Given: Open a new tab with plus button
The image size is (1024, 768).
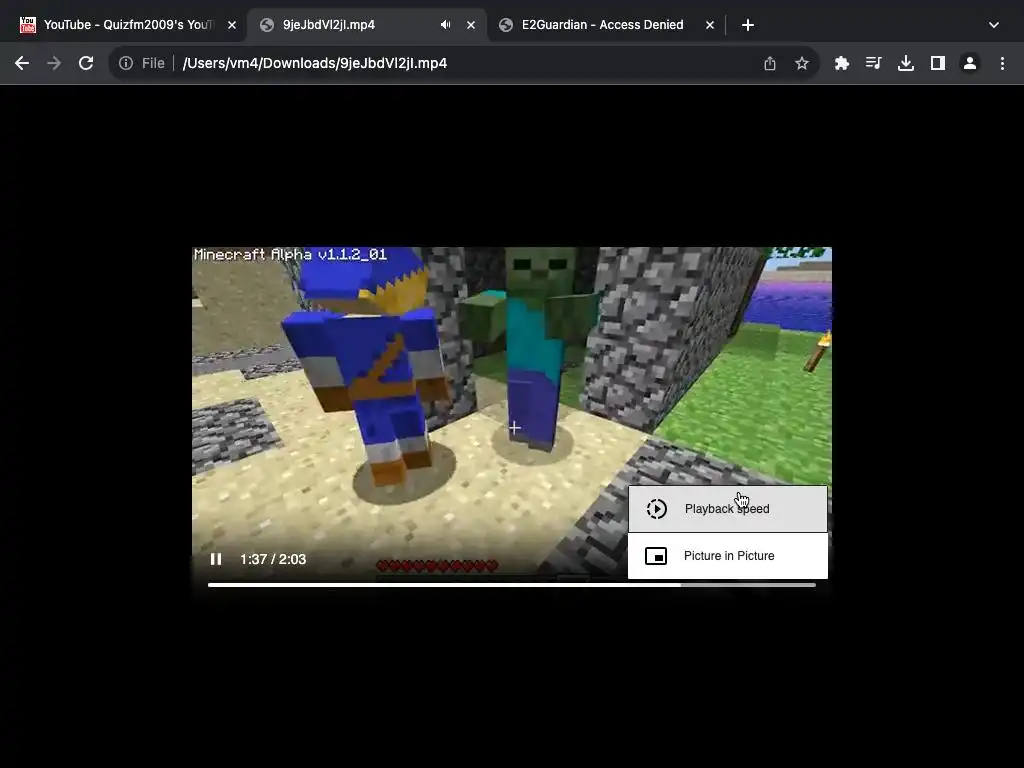Looking at the screenshot, I should (748, 25).
